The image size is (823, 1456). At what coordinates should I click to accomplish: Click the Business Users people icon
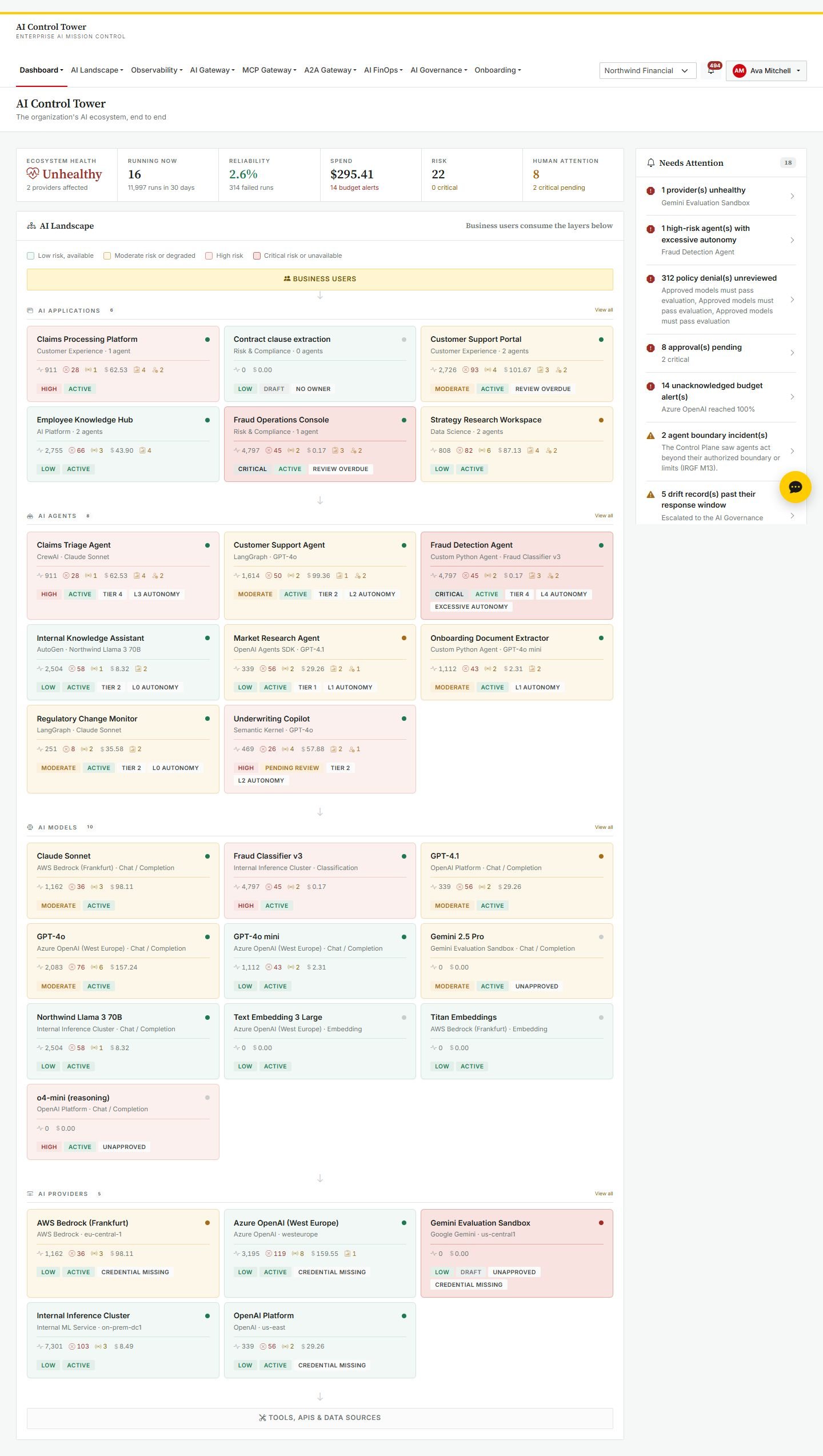287,279
